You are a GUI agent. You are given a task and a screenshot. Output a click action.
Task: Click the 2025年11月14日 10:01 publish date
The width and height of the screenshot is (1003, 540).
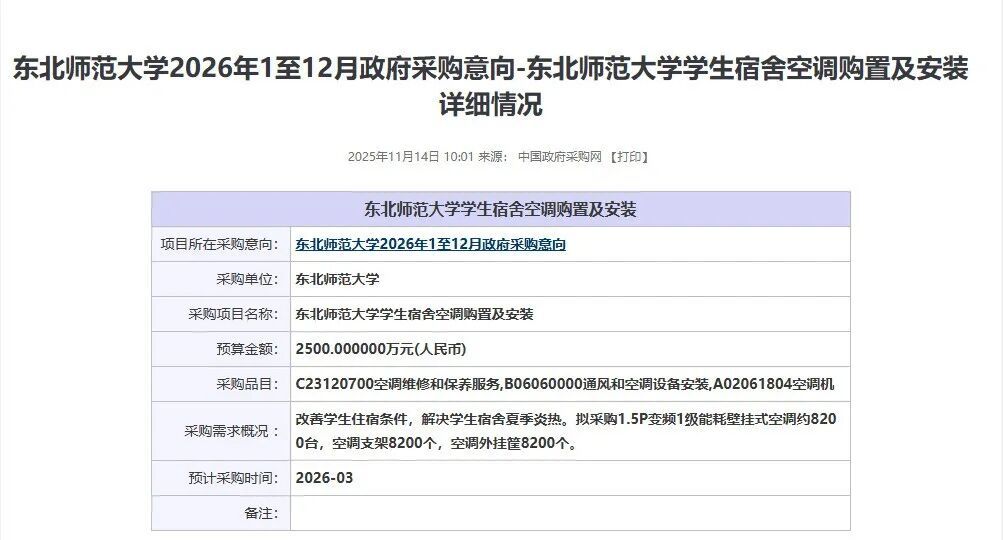coord(410,157)
